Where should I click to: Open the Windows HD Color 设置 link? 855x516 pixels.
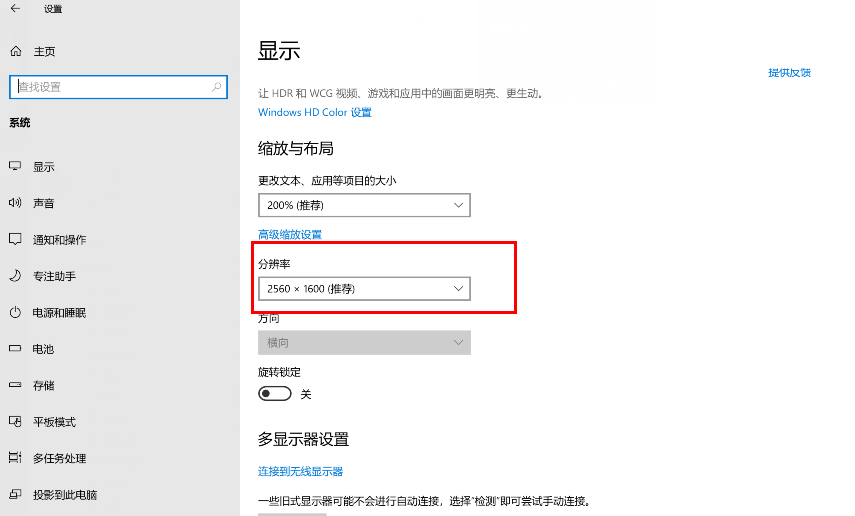315,112
